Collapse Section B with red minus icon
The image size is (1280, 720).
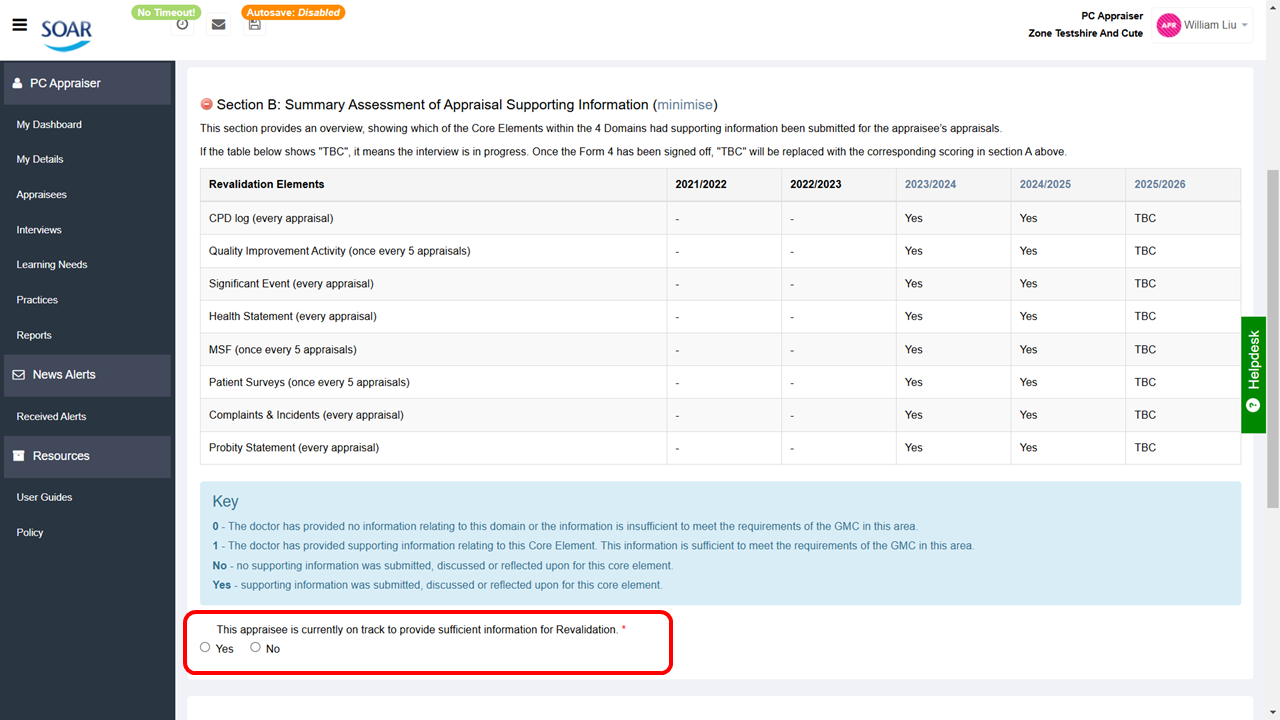click(206, 104)
